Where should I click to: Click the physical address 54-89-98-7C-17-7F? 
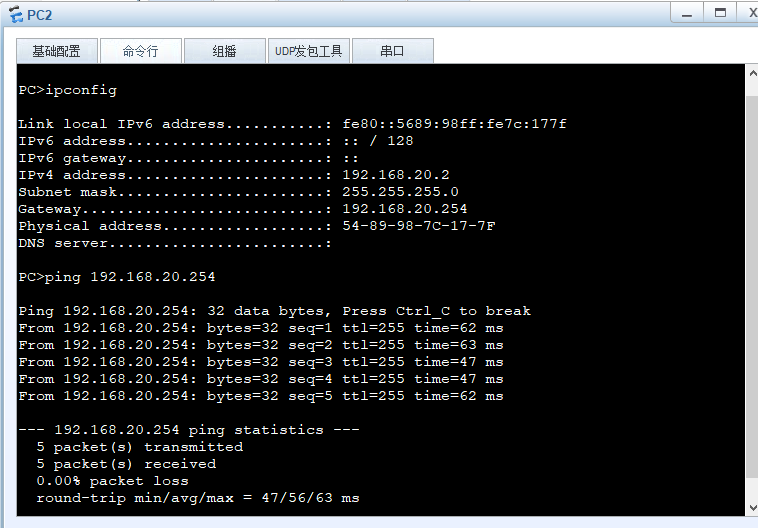(419, 226)
